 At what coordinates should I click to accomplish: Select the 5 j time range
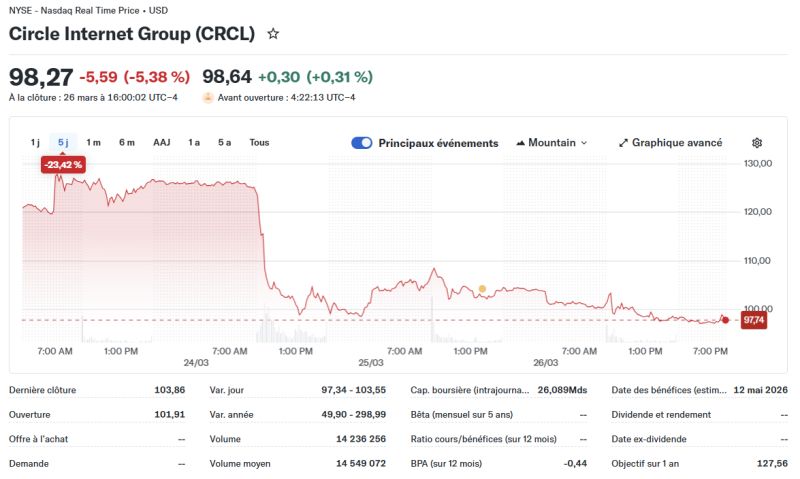pos(63,142)
